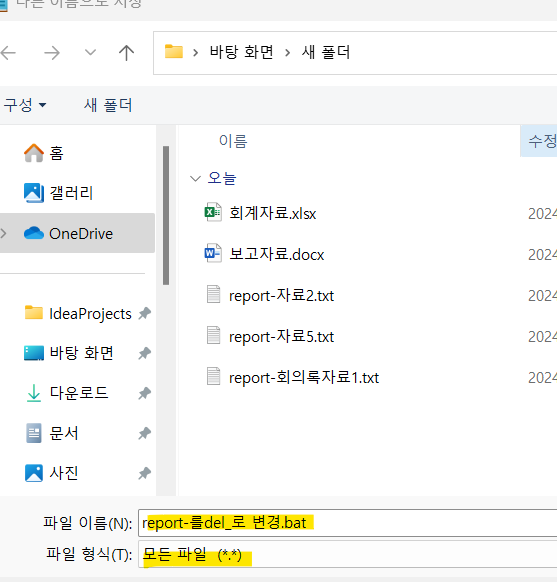Click the date cell of report-자료2.txt
The width and height of the screenshot is (557, 582).
(x=542, y=296)
